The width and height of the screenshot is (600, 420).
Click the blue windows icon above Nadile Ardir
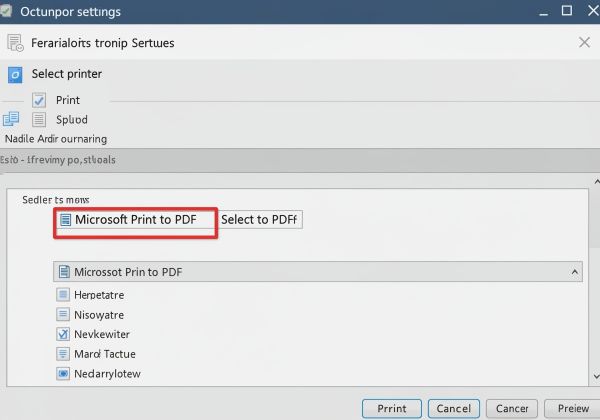pyautogui.click(x=11, y=119)
